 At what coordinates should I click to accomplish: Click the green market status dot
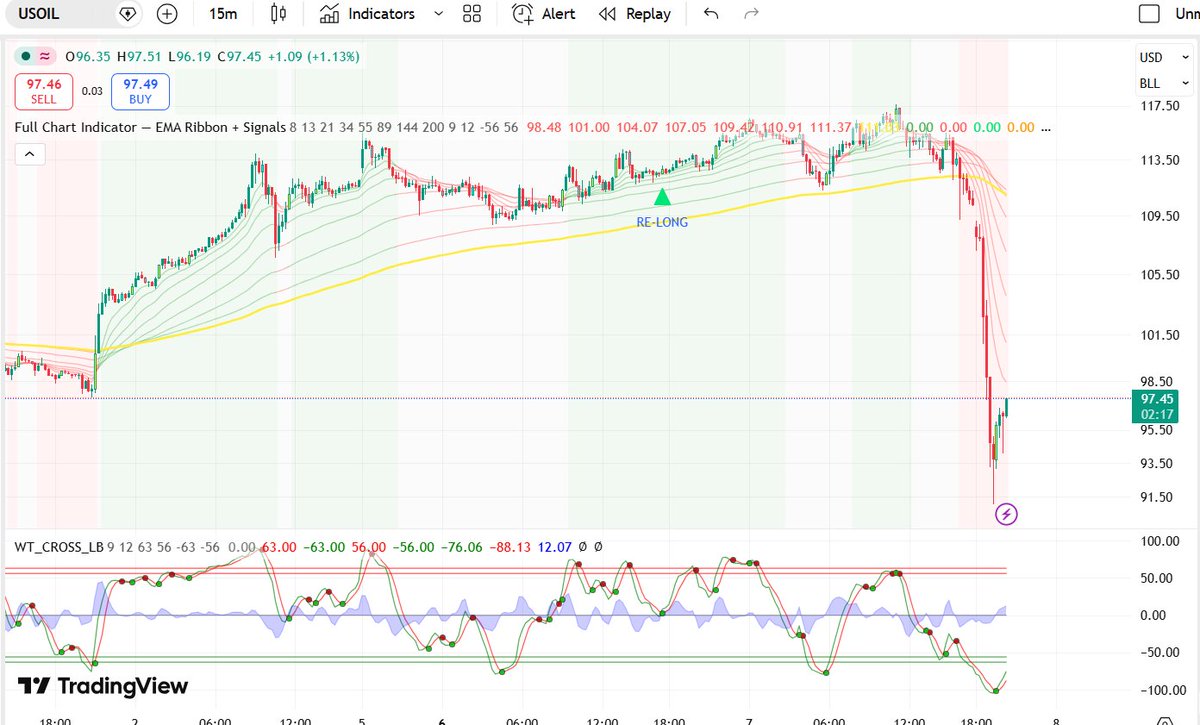point(25,56)
